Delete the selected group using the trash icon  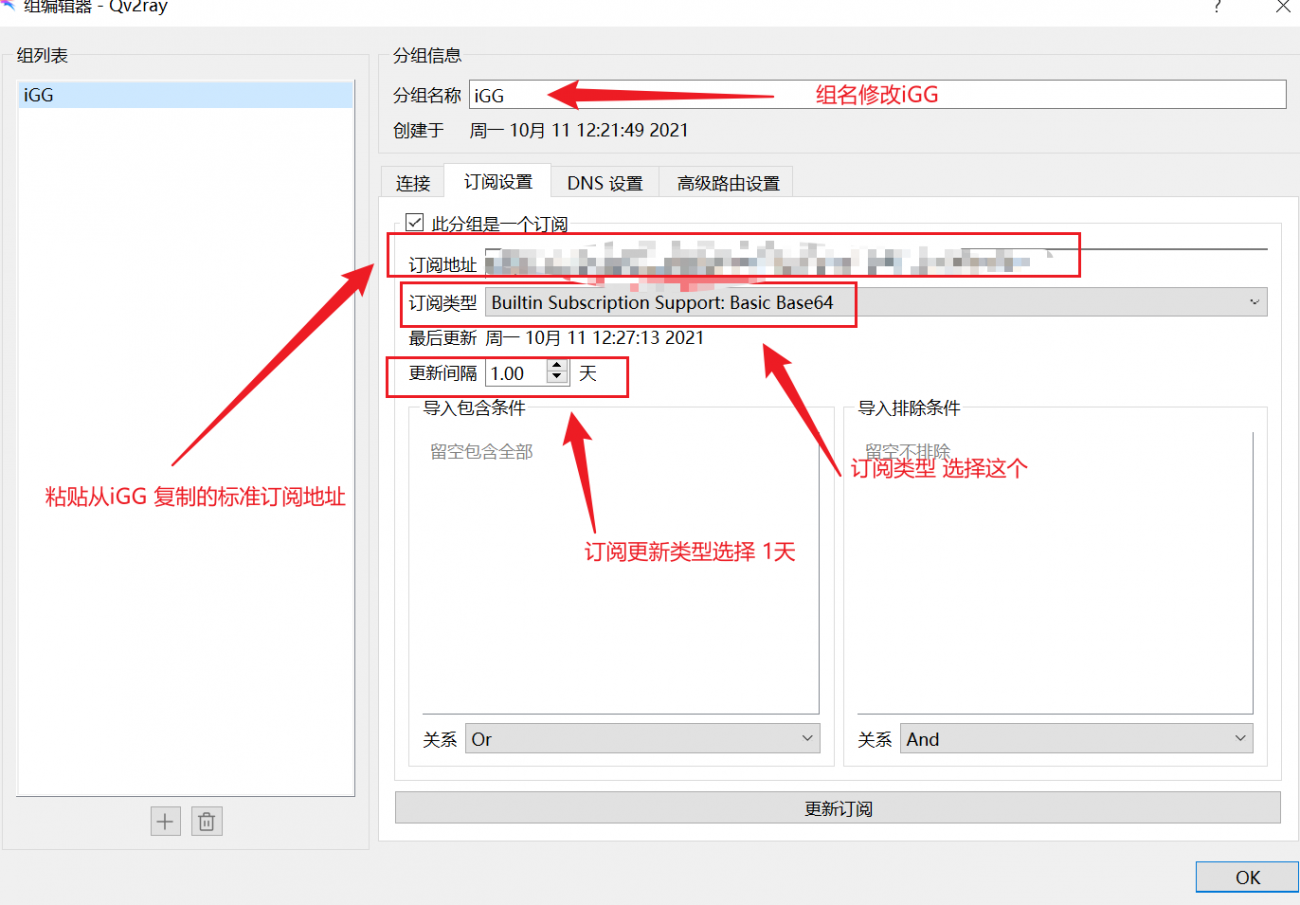coord(207,820)
